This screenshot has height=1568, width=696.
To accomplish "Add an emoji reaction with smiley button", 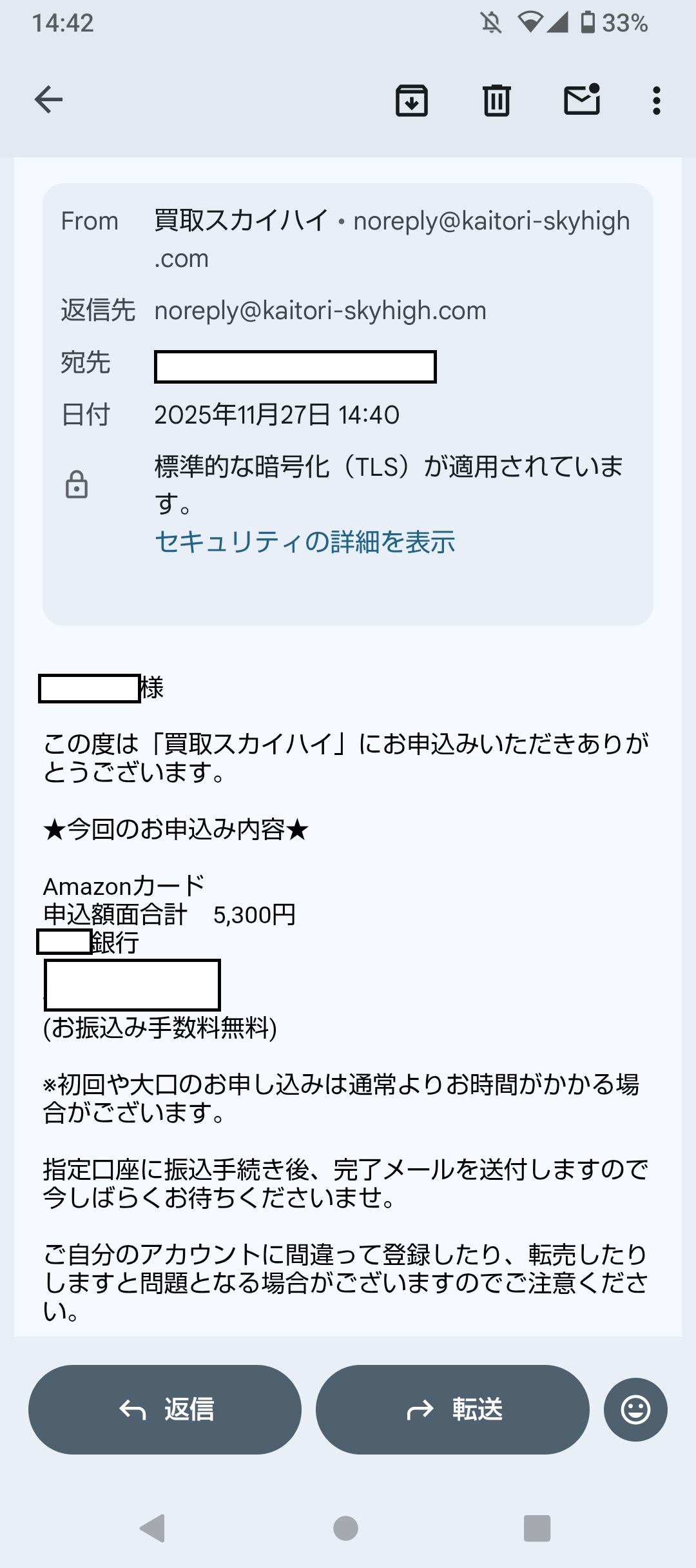I will [635, 1409].
